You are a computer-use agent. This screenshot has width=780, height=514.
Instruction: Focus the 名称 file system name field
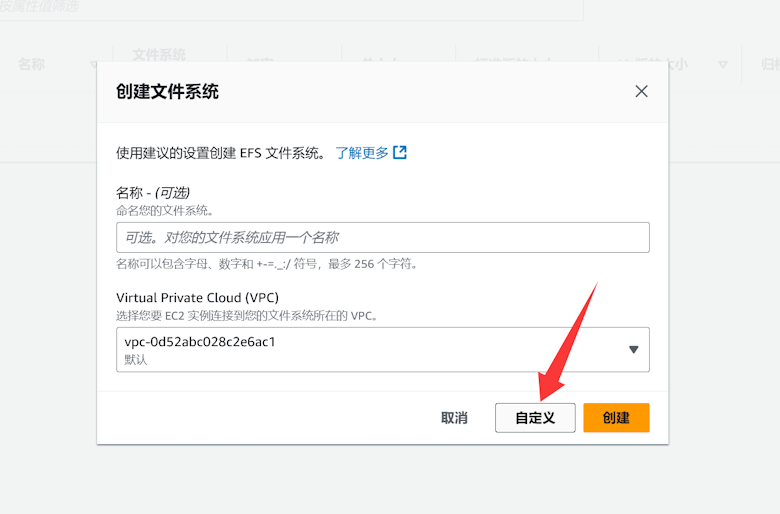(x=382, y=237)
